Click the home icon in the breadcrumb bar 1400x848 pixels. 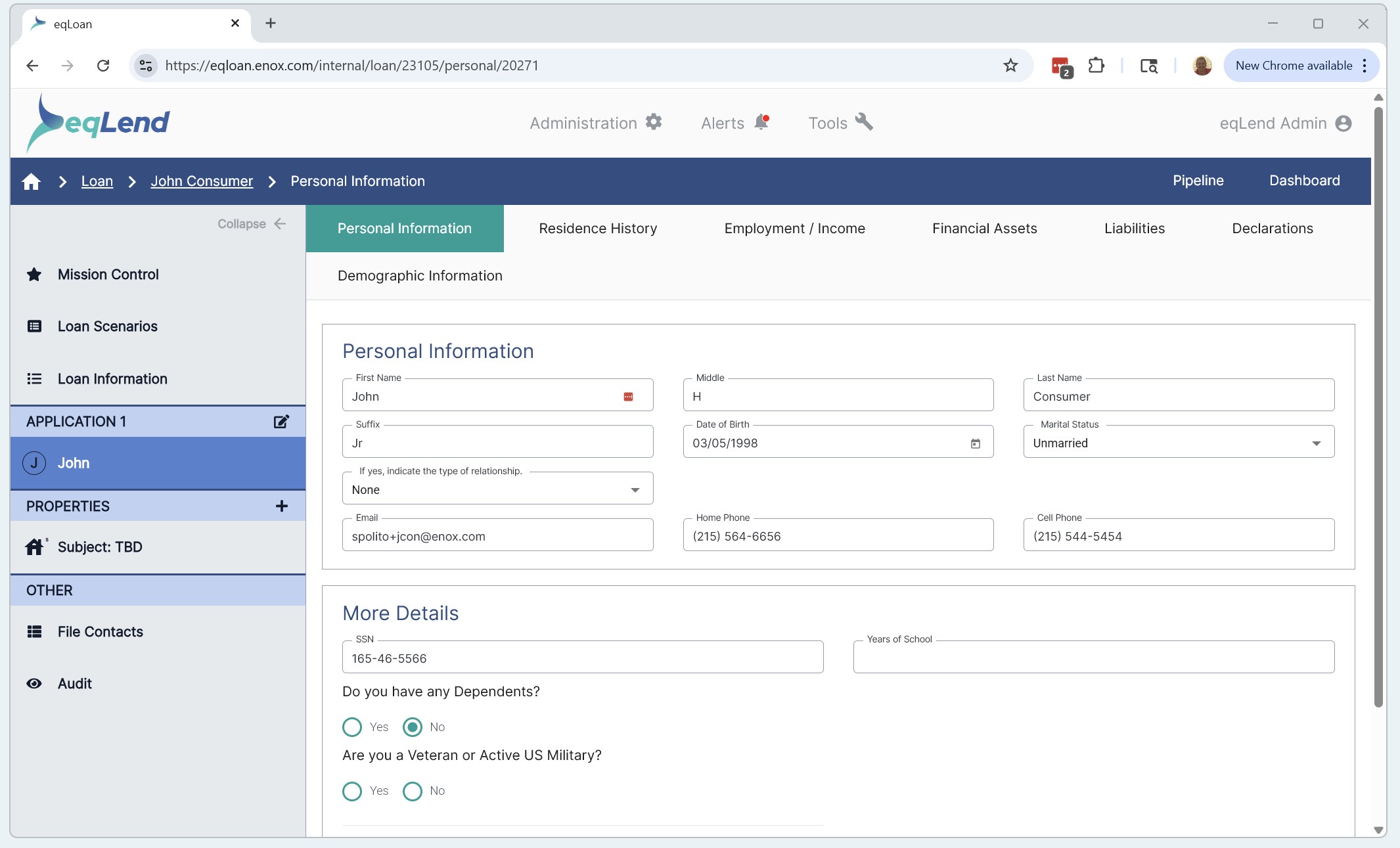pyautogui.click(x=31, y=181)
